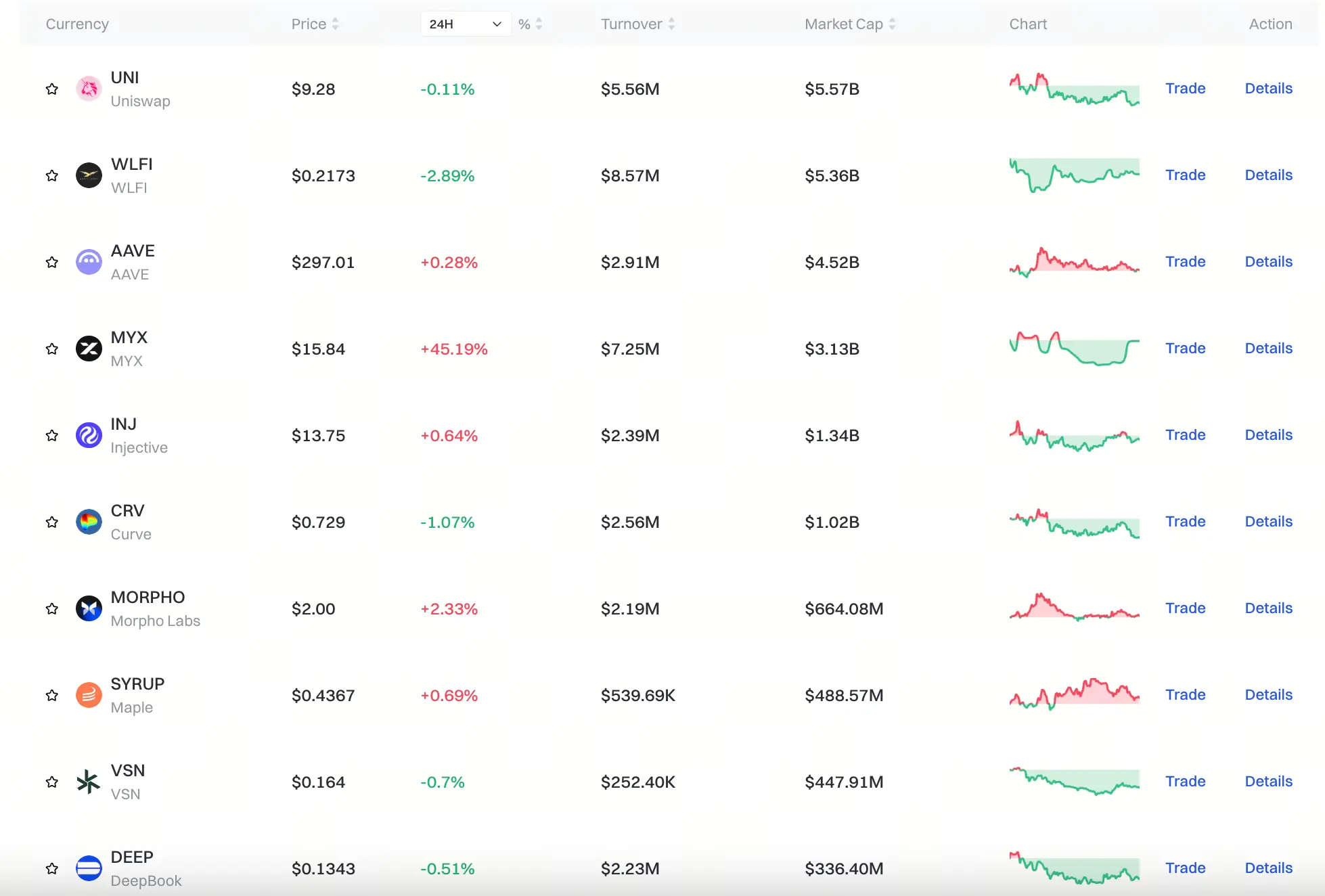This screenshot has height=896, width=1325.
Task: Mark VSN as favorite with star
Action: tap(52, 782)
